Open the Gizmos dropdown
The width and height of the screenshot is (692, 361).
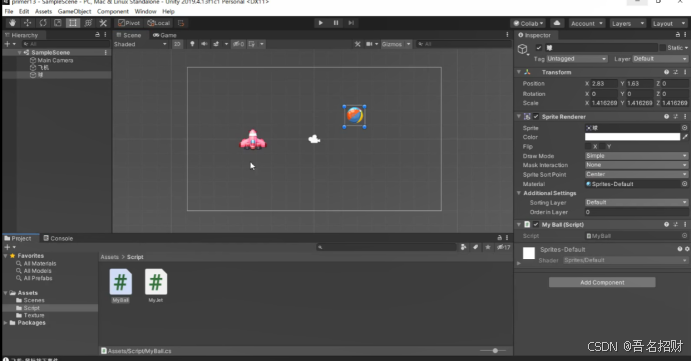tap(396, 44)
